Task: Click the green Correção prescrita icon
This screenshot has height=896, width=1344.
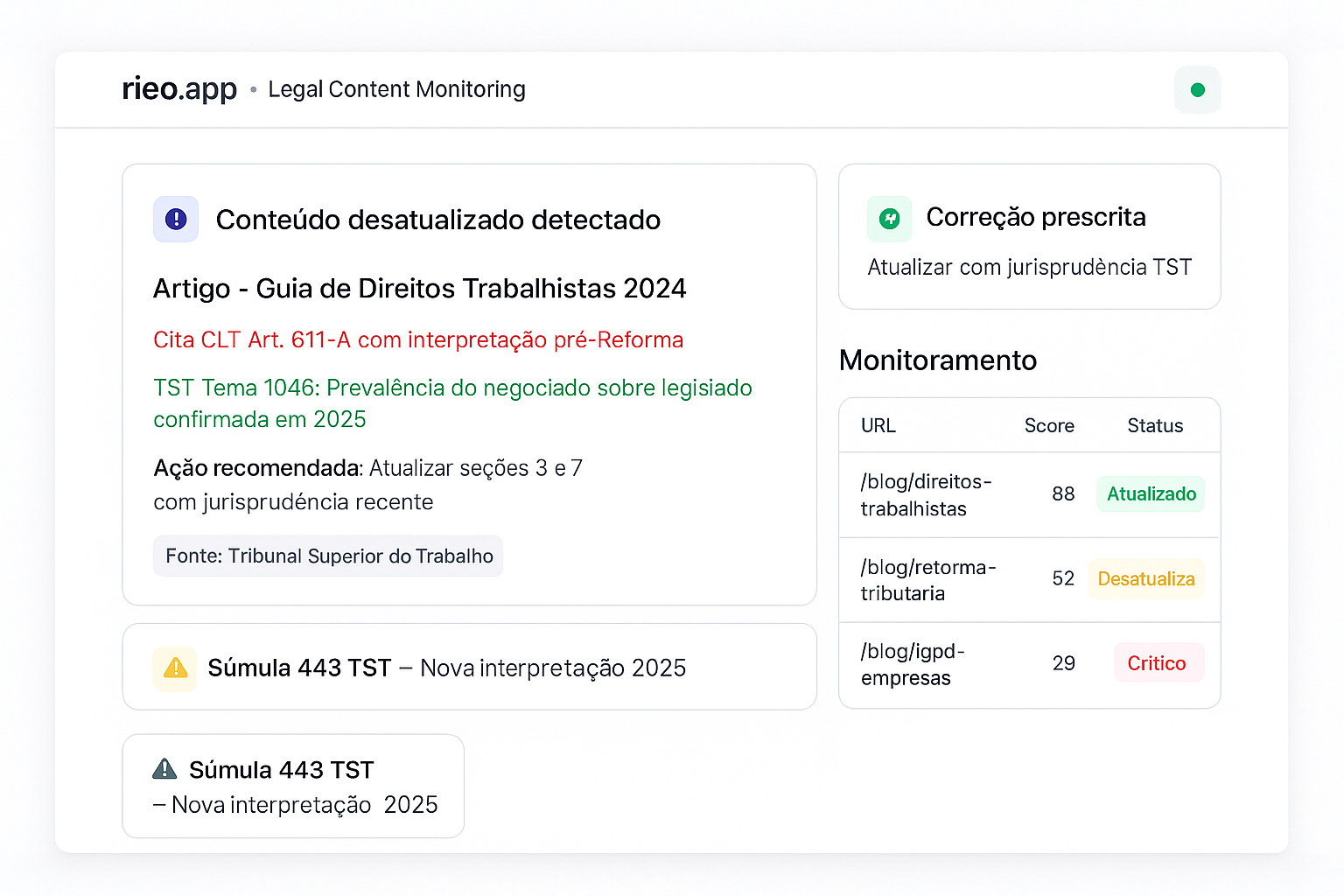Action: (889, 219)
